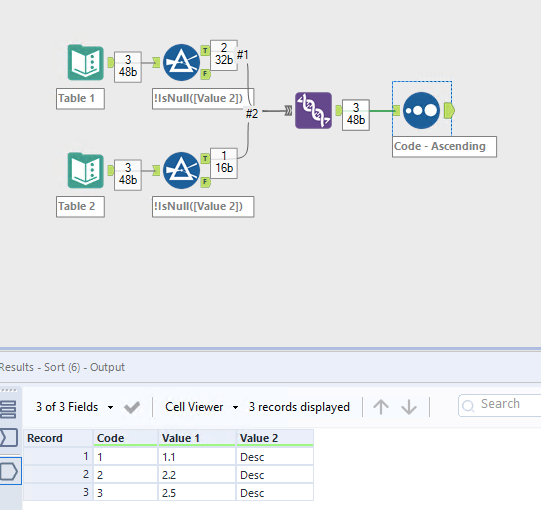This screenshot has width=541, height=510.
Task: Select Code cell in record 3
Action: (x=125, y=493)
